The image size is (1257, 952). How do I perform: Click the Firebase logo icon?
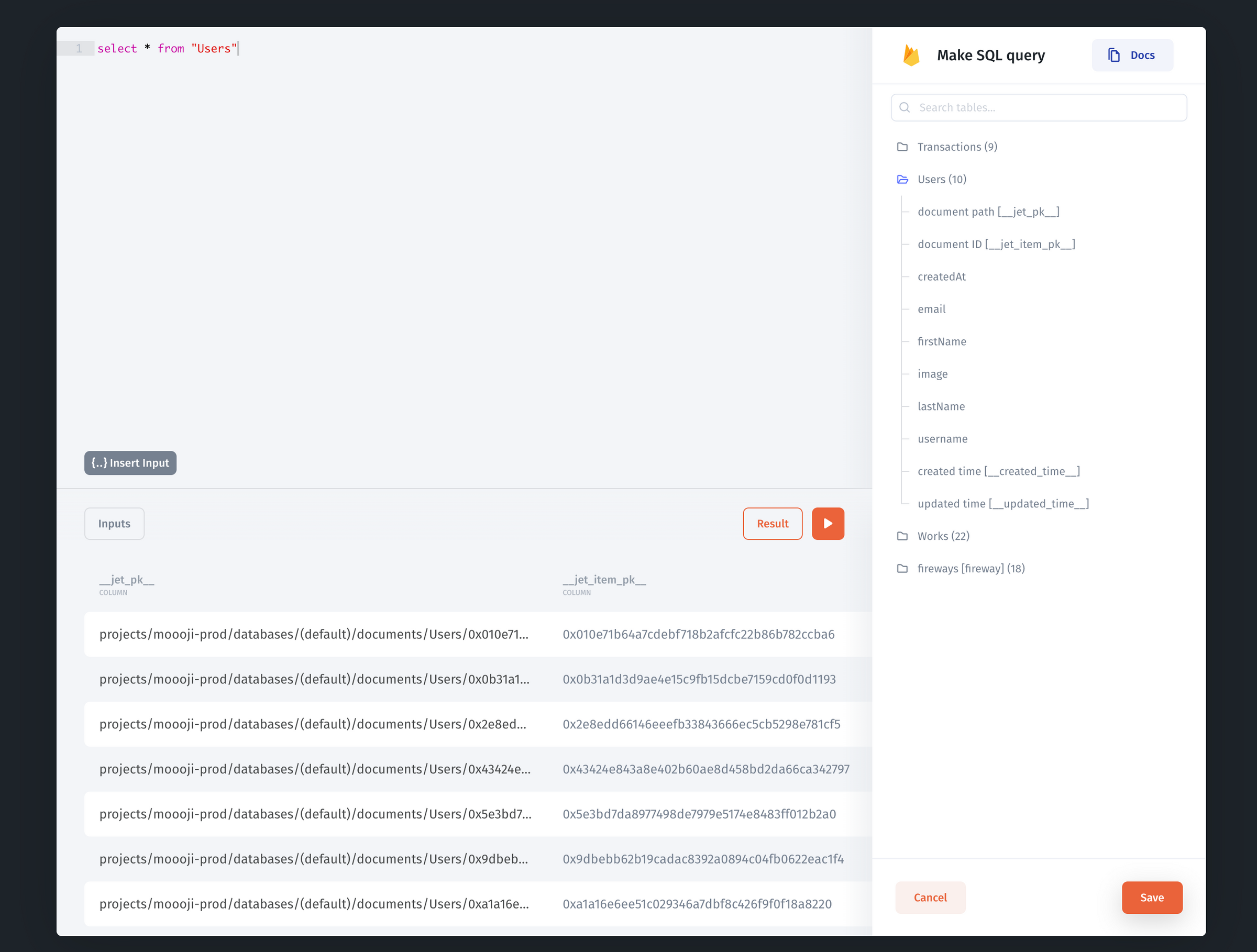tap(911, 54)
